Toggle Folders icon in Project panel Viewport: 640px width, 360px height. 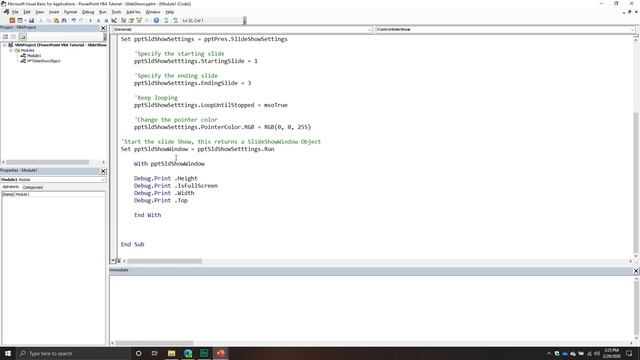pos(22,36)
